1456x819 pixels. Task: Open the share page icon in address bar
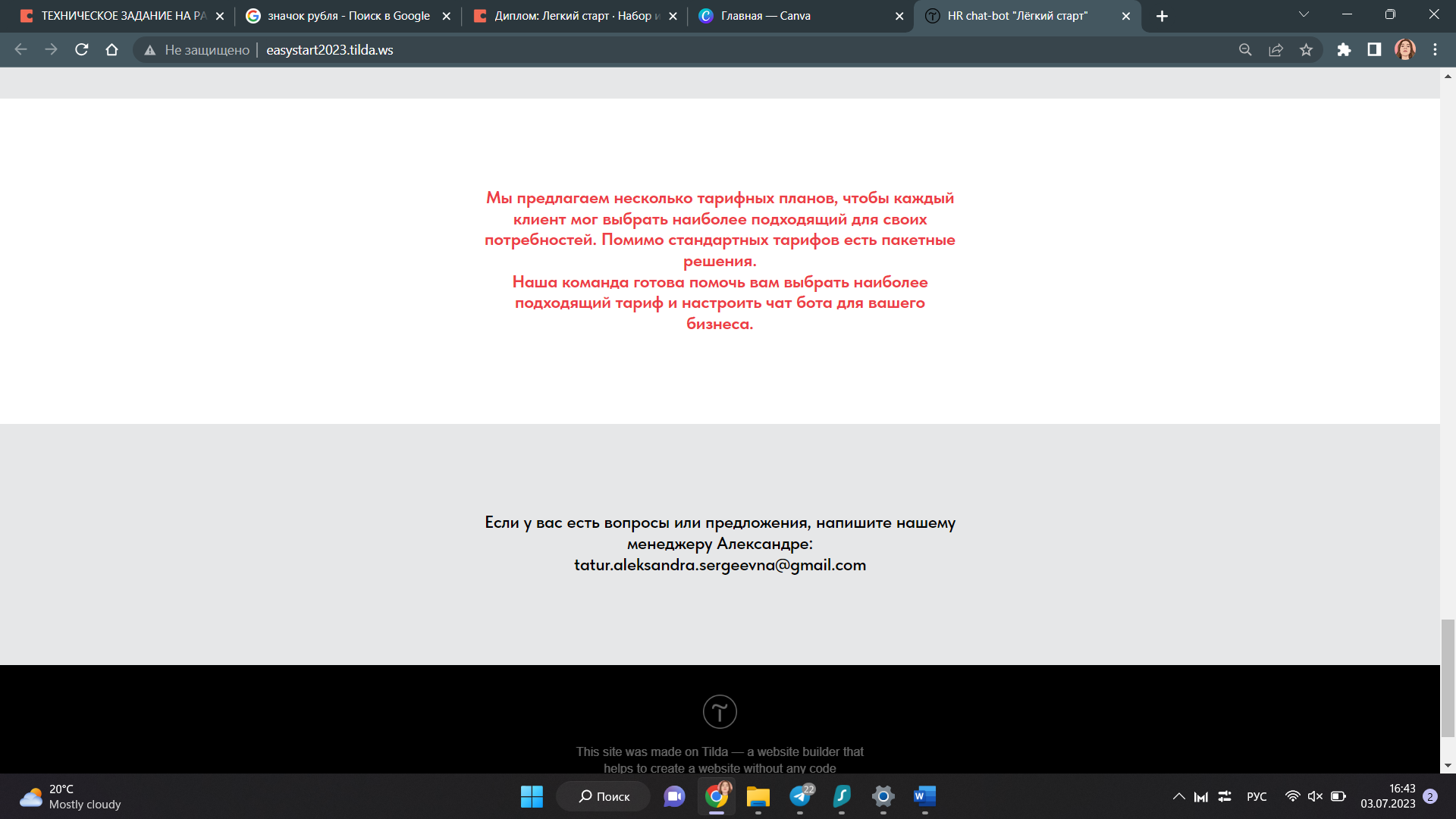1276,50
